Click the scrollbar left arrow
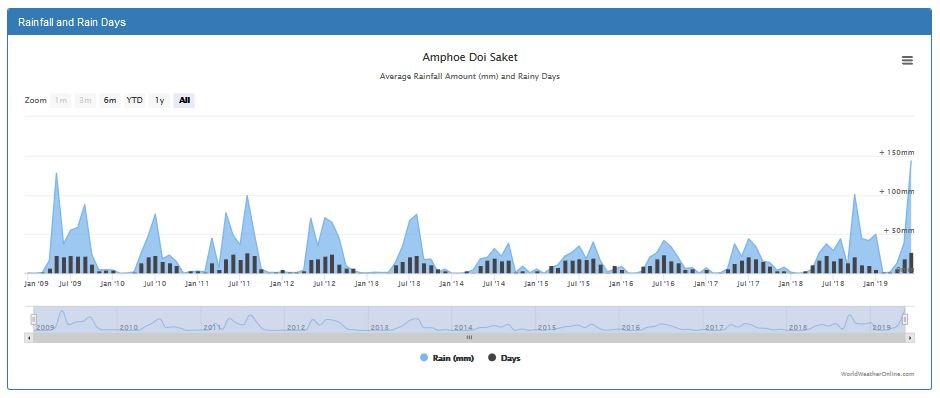Image resolution: width=940 pixels, height=398 pixels. [29, 337]
